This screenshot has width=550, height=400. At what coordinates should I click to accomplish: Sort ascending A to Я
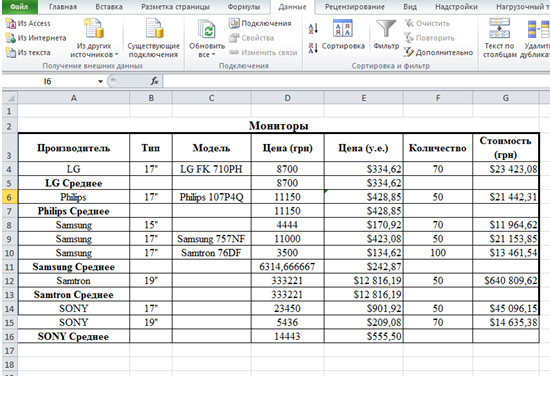click(313, 28)
